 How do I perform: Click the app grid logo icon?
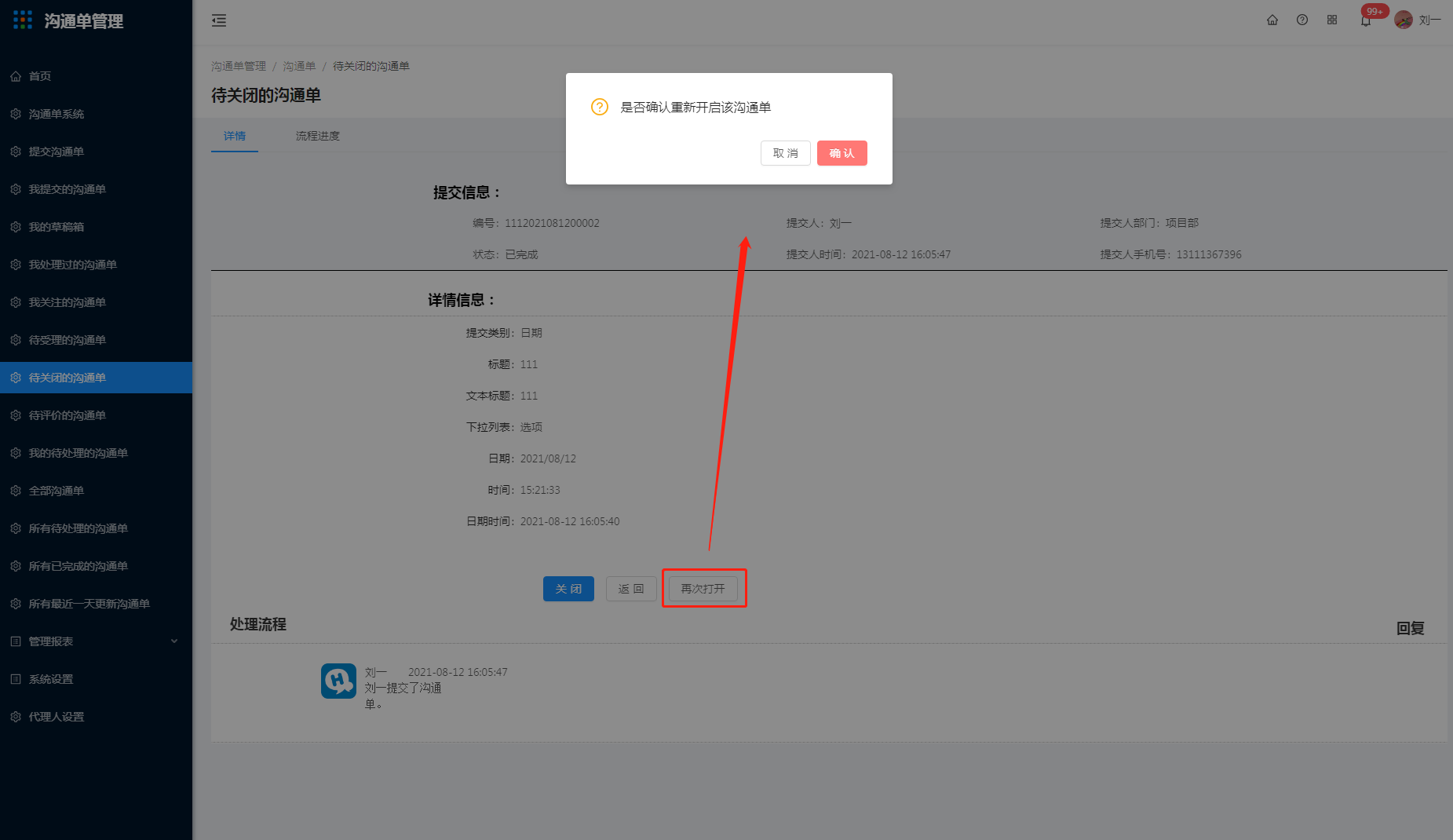[23, 20]
